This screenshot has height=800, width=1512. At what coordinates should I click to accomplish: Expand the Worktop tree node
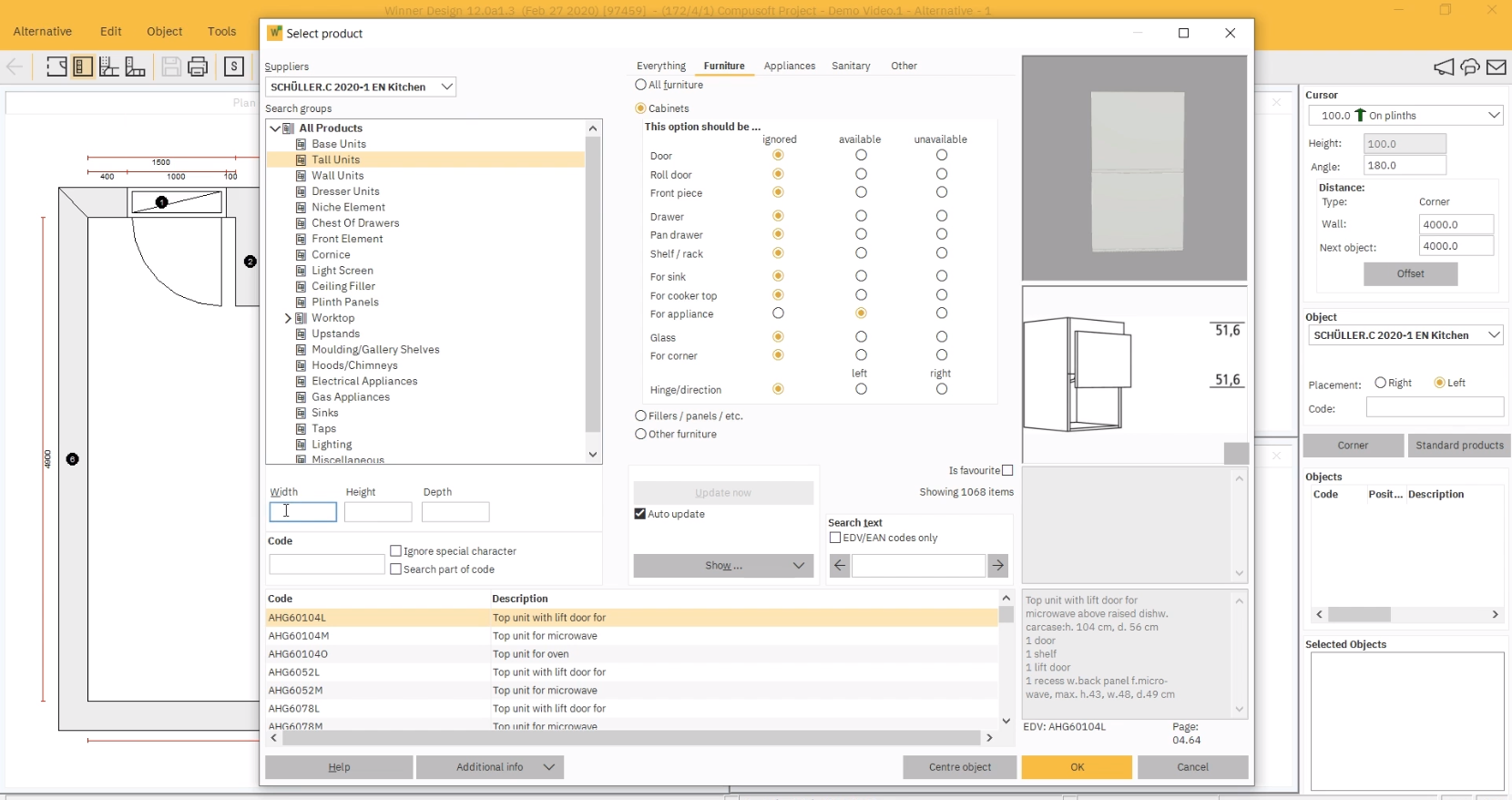click(x=288, y=318)
